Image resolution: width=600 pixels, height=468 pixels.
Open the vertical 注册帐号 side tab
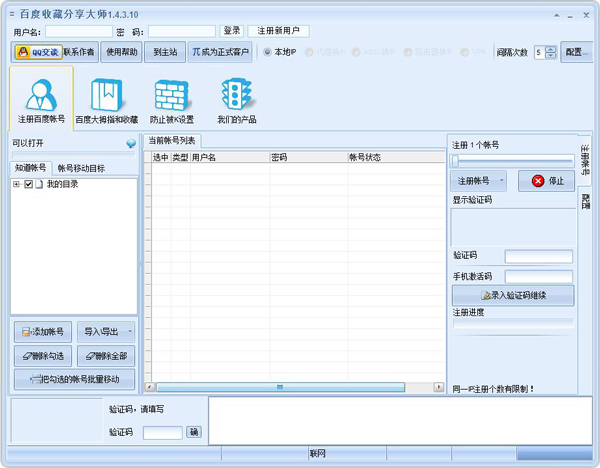click(585, 160)
